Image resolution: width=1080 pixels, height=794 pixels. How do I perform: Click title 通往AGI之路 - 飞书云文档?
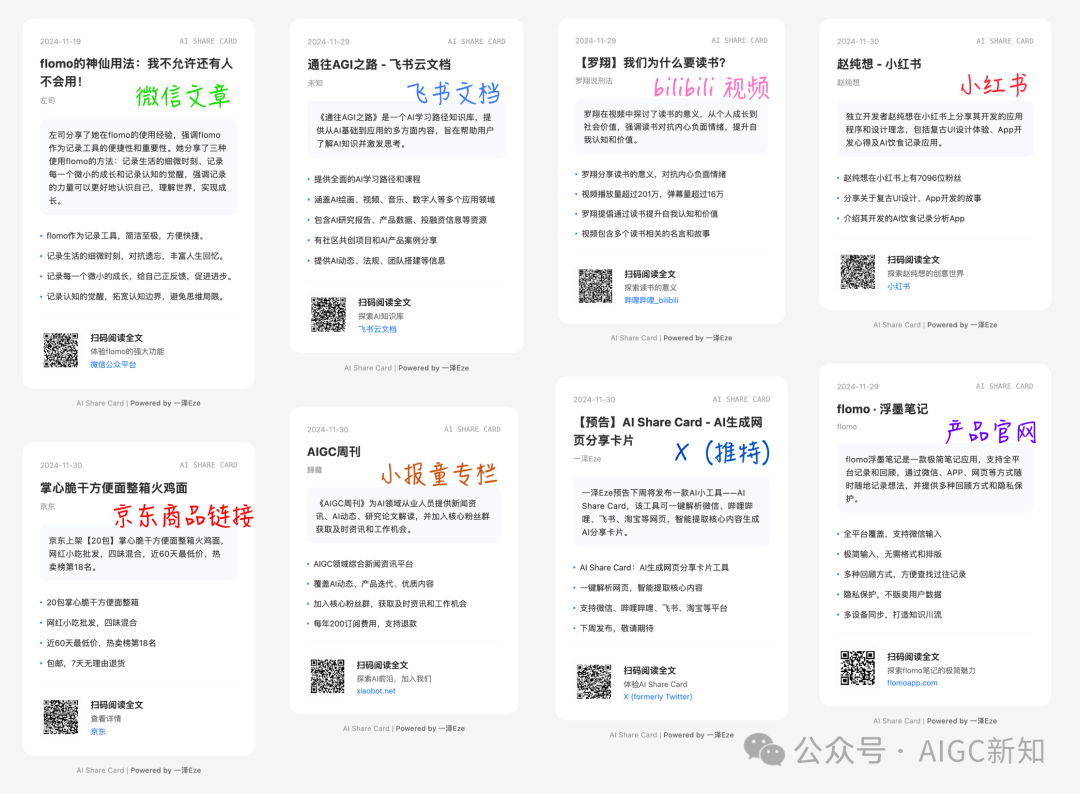[379, 65]
